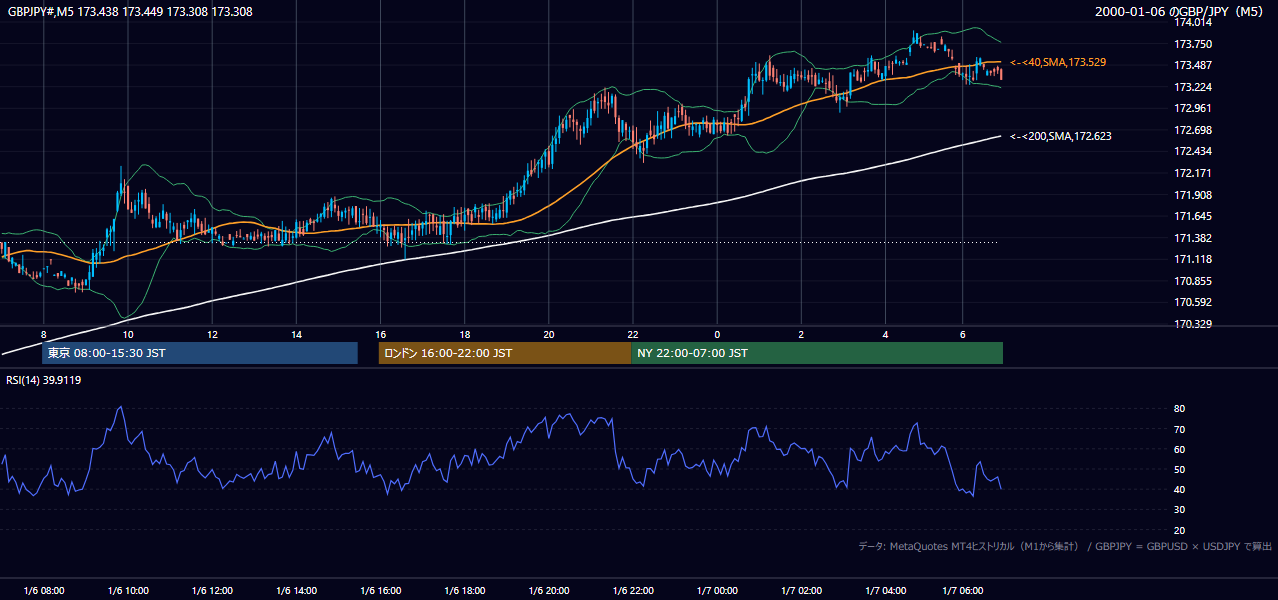Viewport: 1278px width, 600px height.
Task: Click the hour label 2 under the price chart
Action: 801,334
